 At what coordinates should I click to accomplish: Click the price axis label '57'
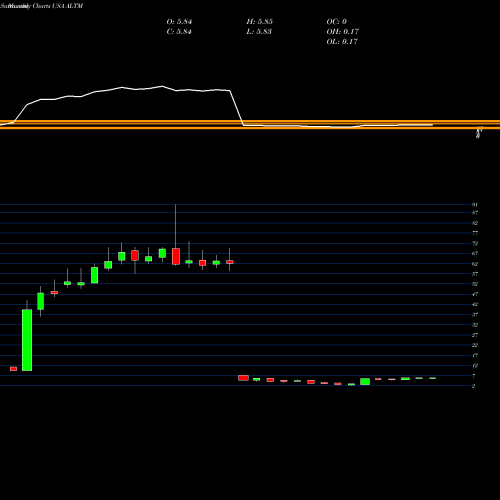click(475, 274)
